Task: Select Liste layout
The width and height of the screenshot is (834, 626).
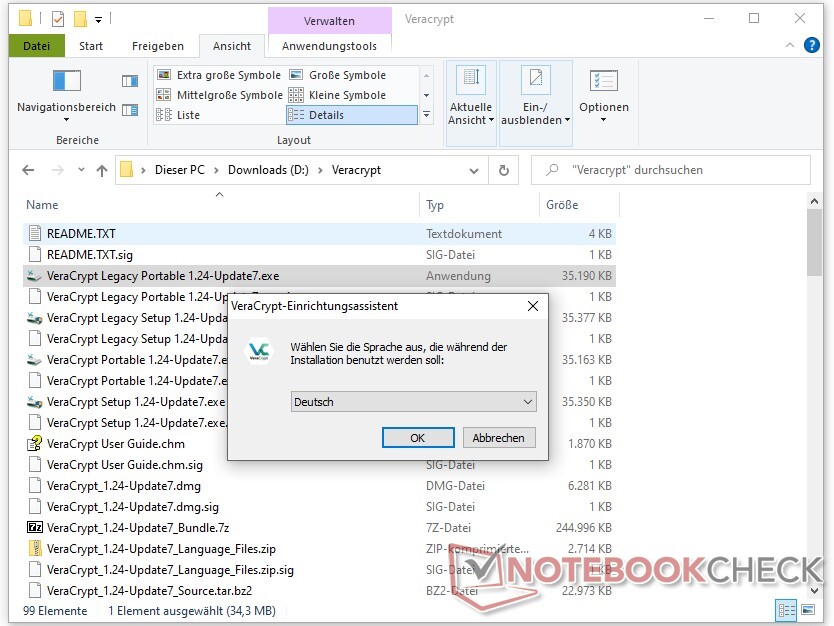Action: click(x=178, y=115)
